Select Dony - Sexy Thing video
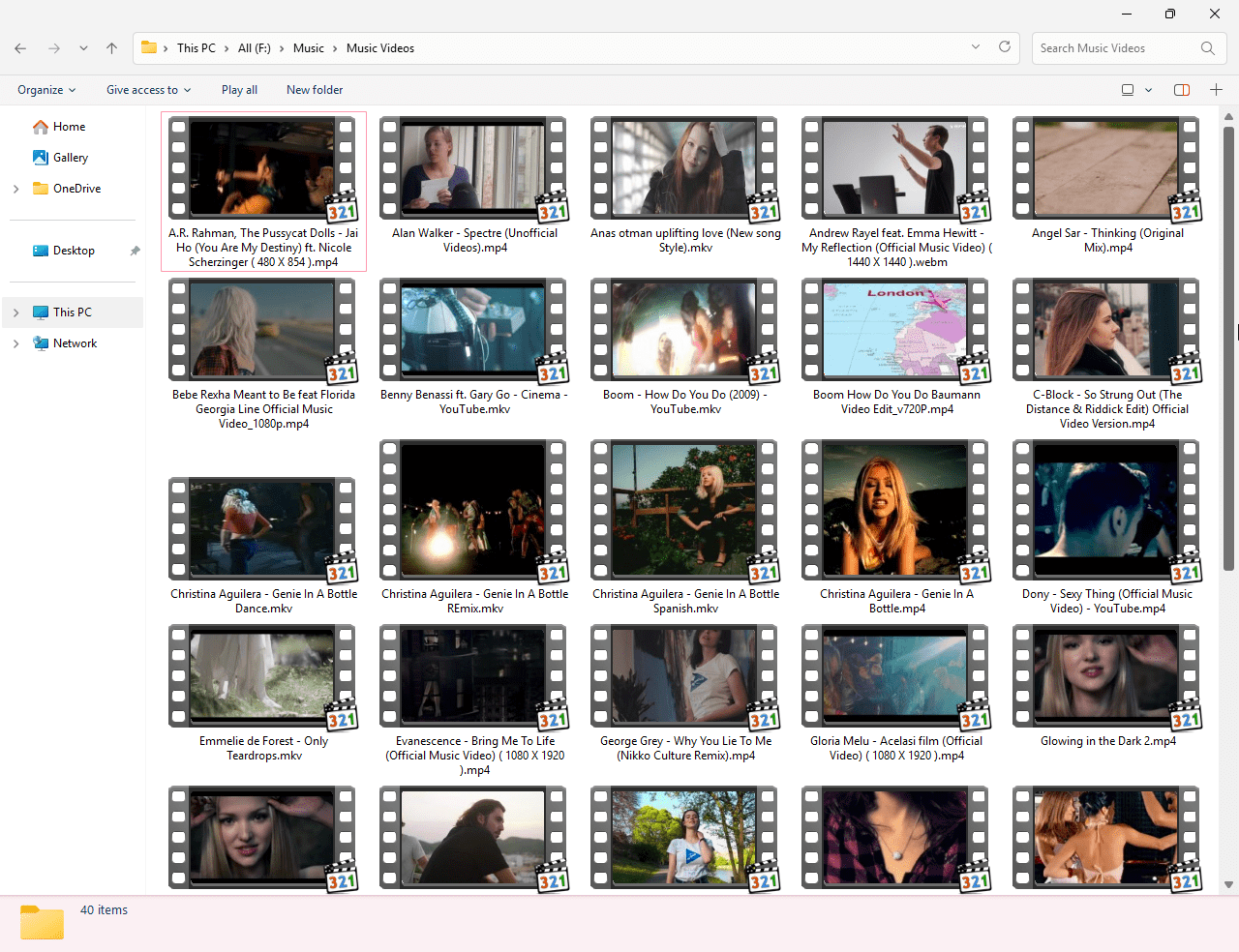The image size is (1239, 952). click(x=1107, y=528)
